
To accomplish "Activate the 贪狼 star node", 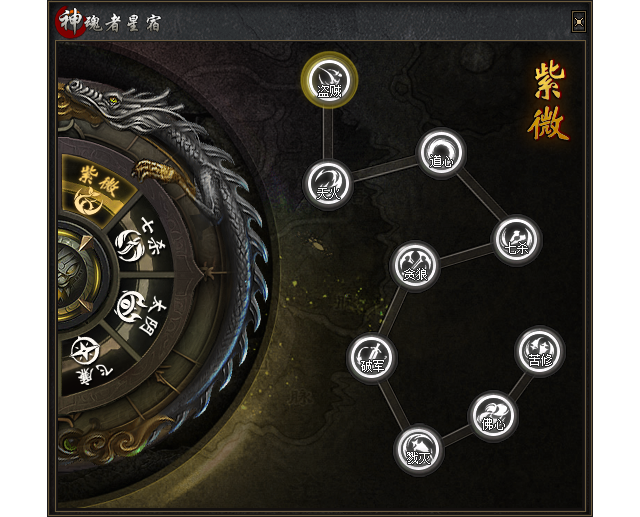I will 415,266.
